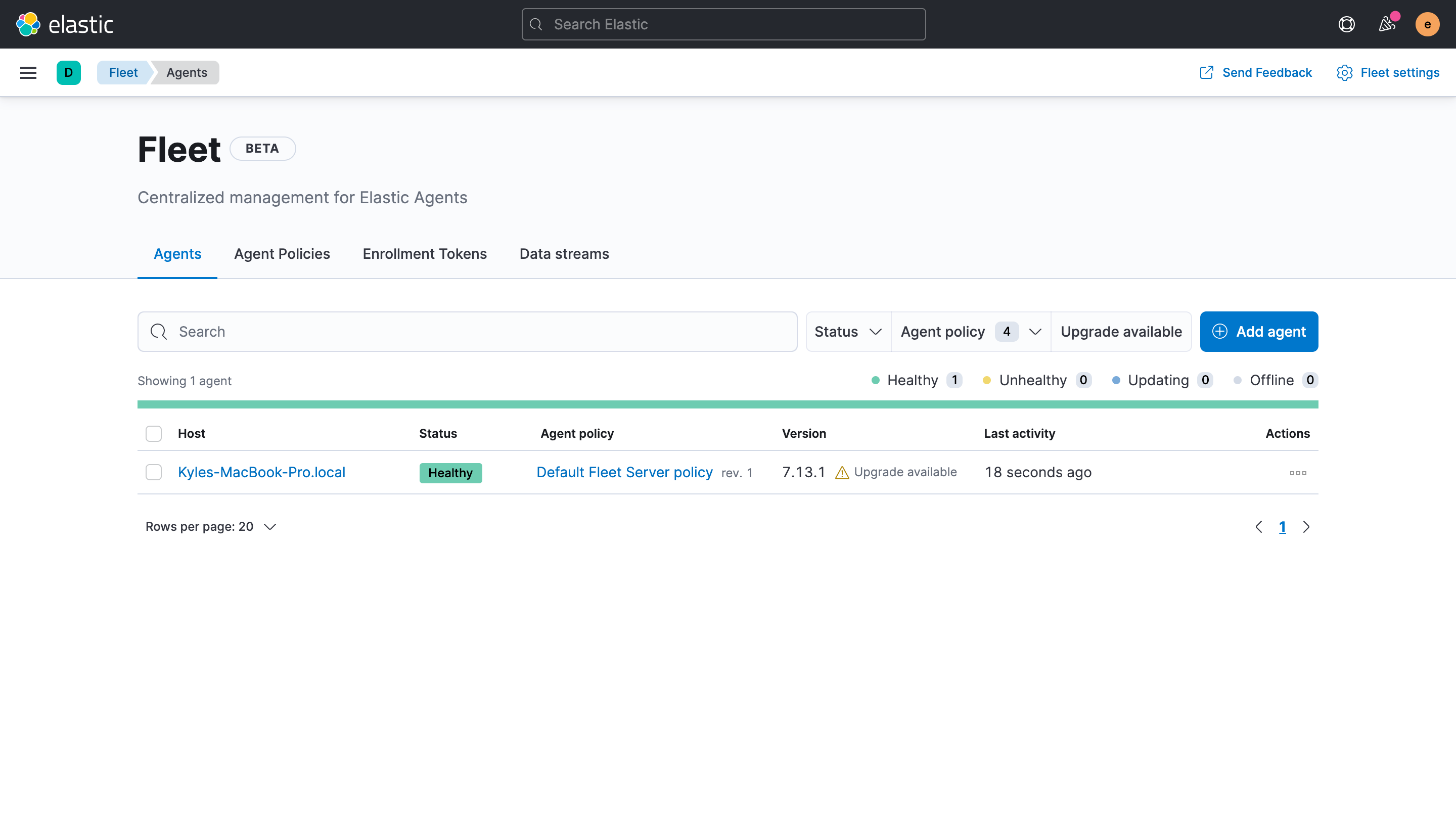Click the Fleet settings gear icon
Screen dimensions: 1456x819
click(1345, 72)
